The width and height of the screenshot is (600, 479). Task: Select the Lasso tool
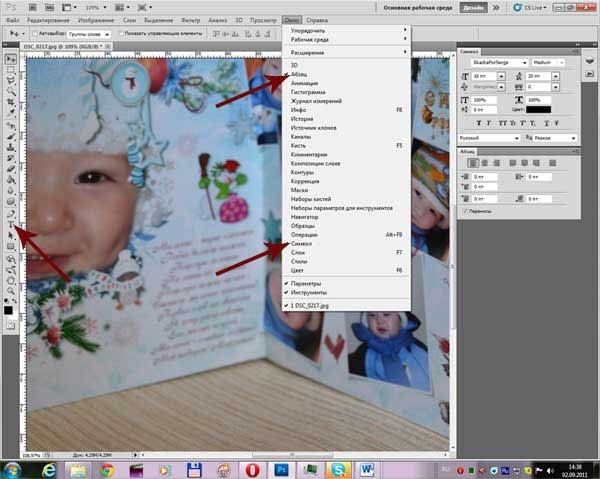10,81
